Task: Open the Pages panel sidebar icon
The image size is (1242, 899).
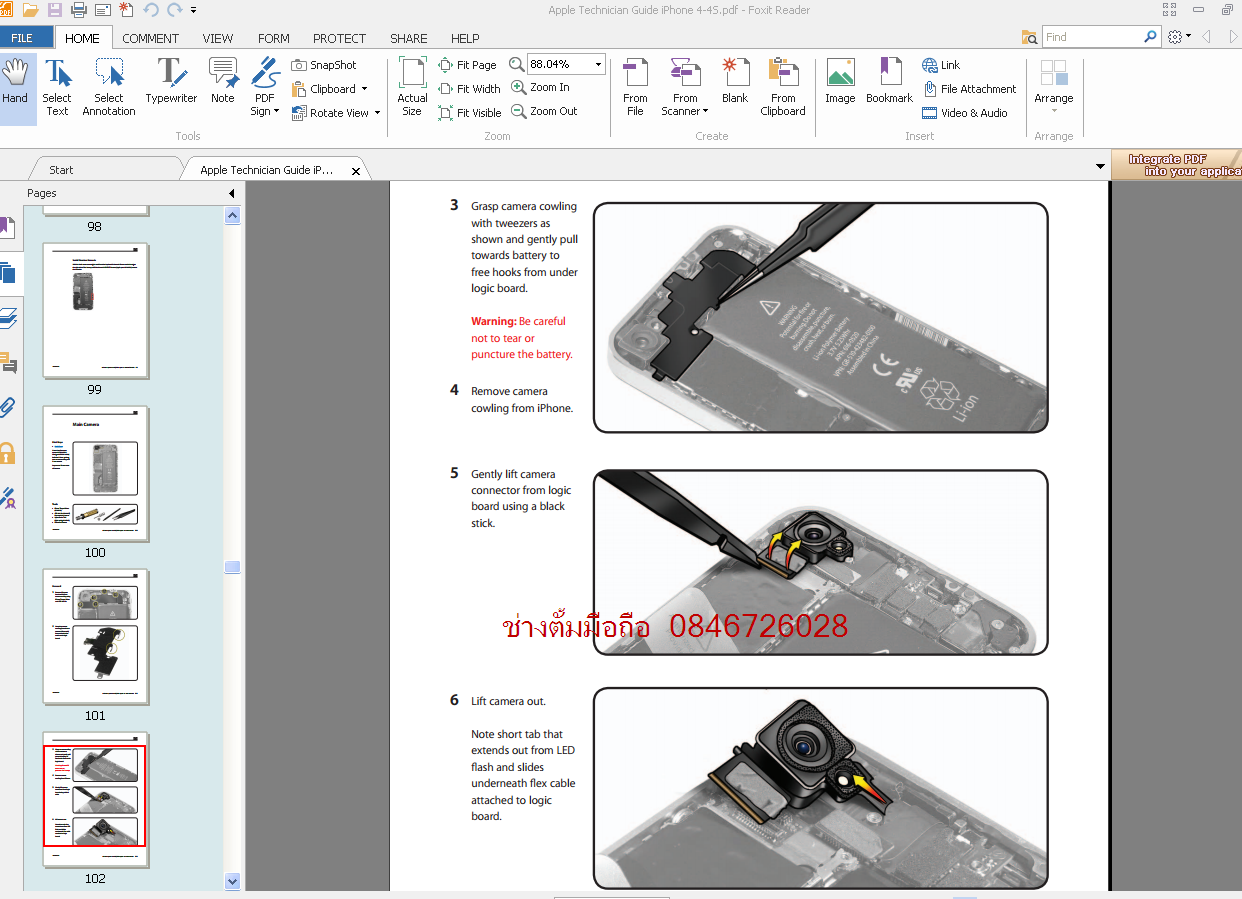Action: coord(8,273)
